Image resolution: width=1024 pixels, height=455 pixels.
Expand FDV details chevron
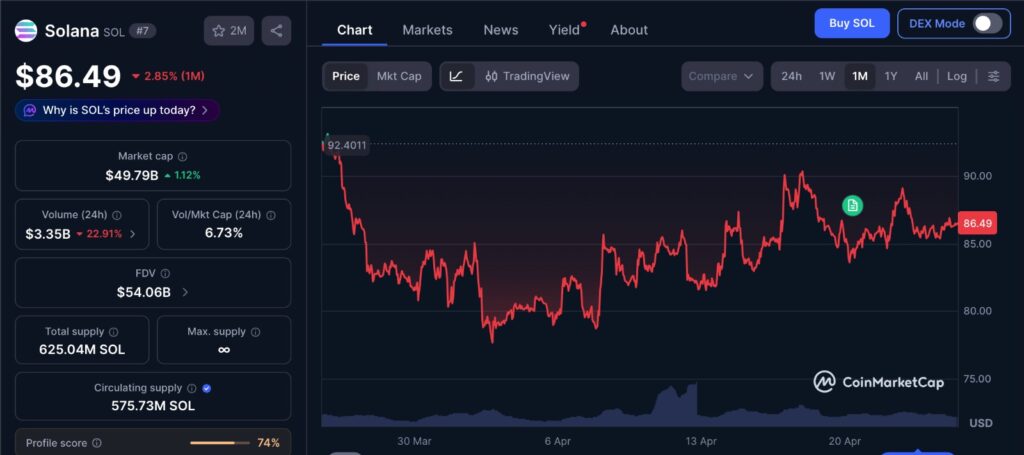tap(185, 292)
